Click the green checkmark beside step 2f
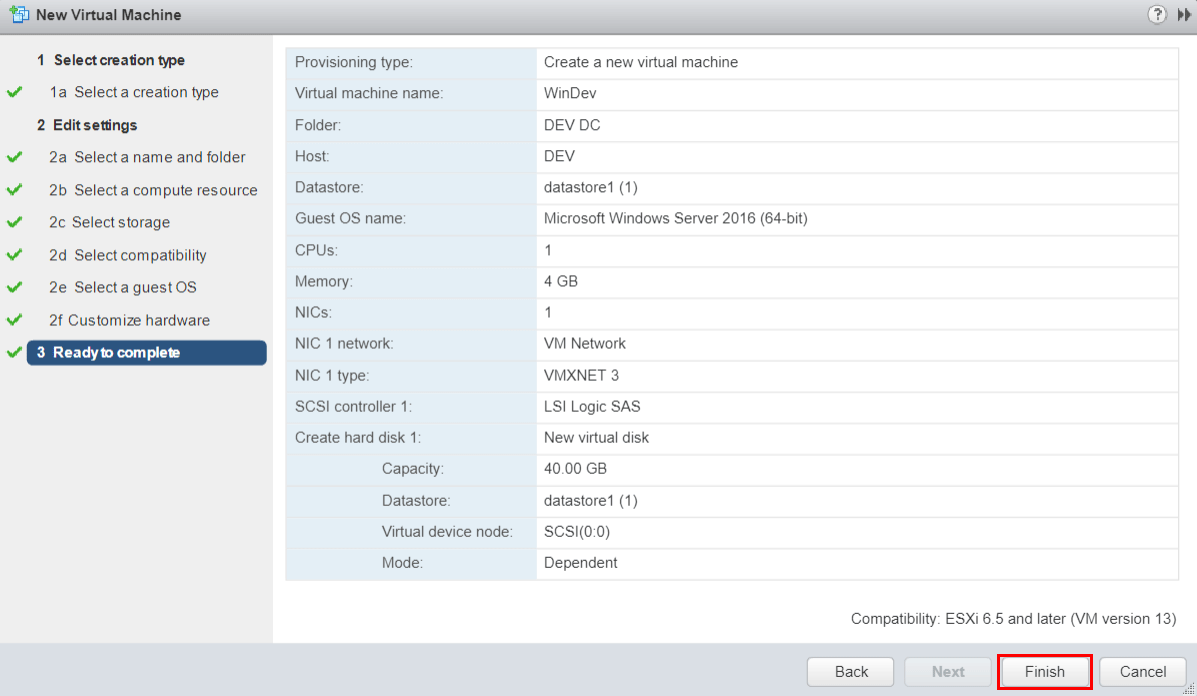Screen dimensions: 1197x696 15,320
